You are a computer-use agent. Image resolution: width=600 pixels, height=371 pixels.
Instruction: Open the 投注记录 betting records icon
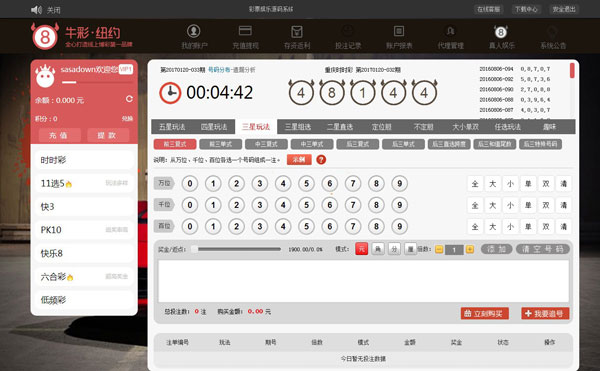(347, 31)
